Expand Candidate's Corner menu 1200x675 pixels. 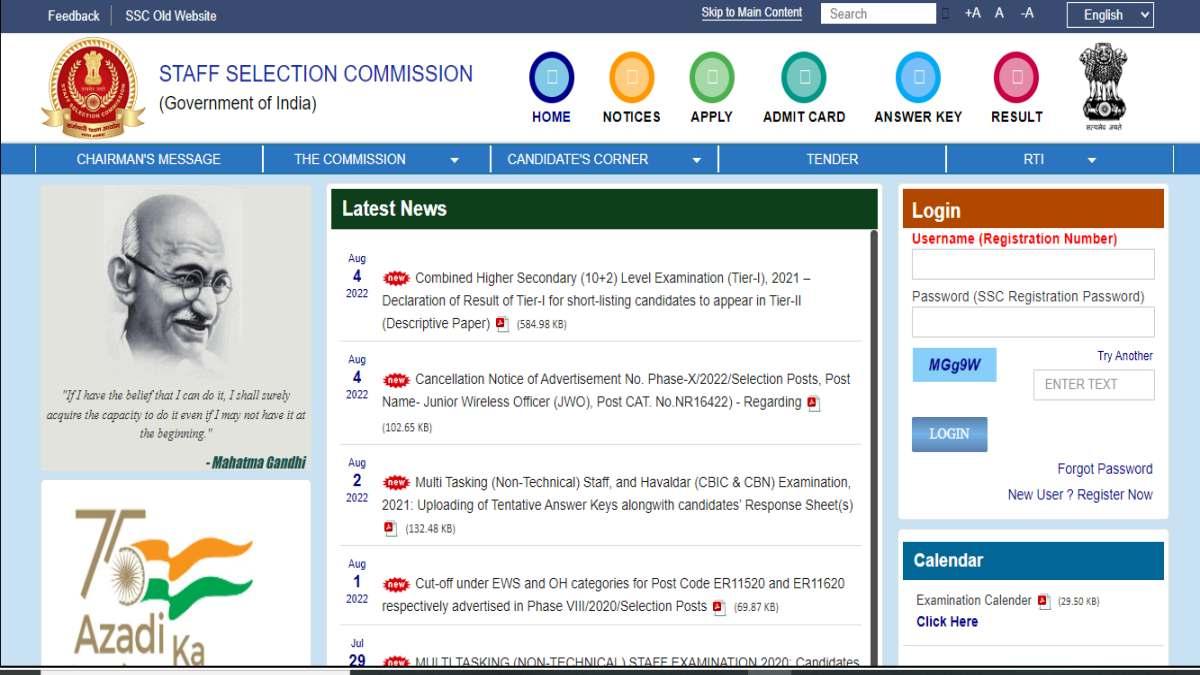[604, 159]
